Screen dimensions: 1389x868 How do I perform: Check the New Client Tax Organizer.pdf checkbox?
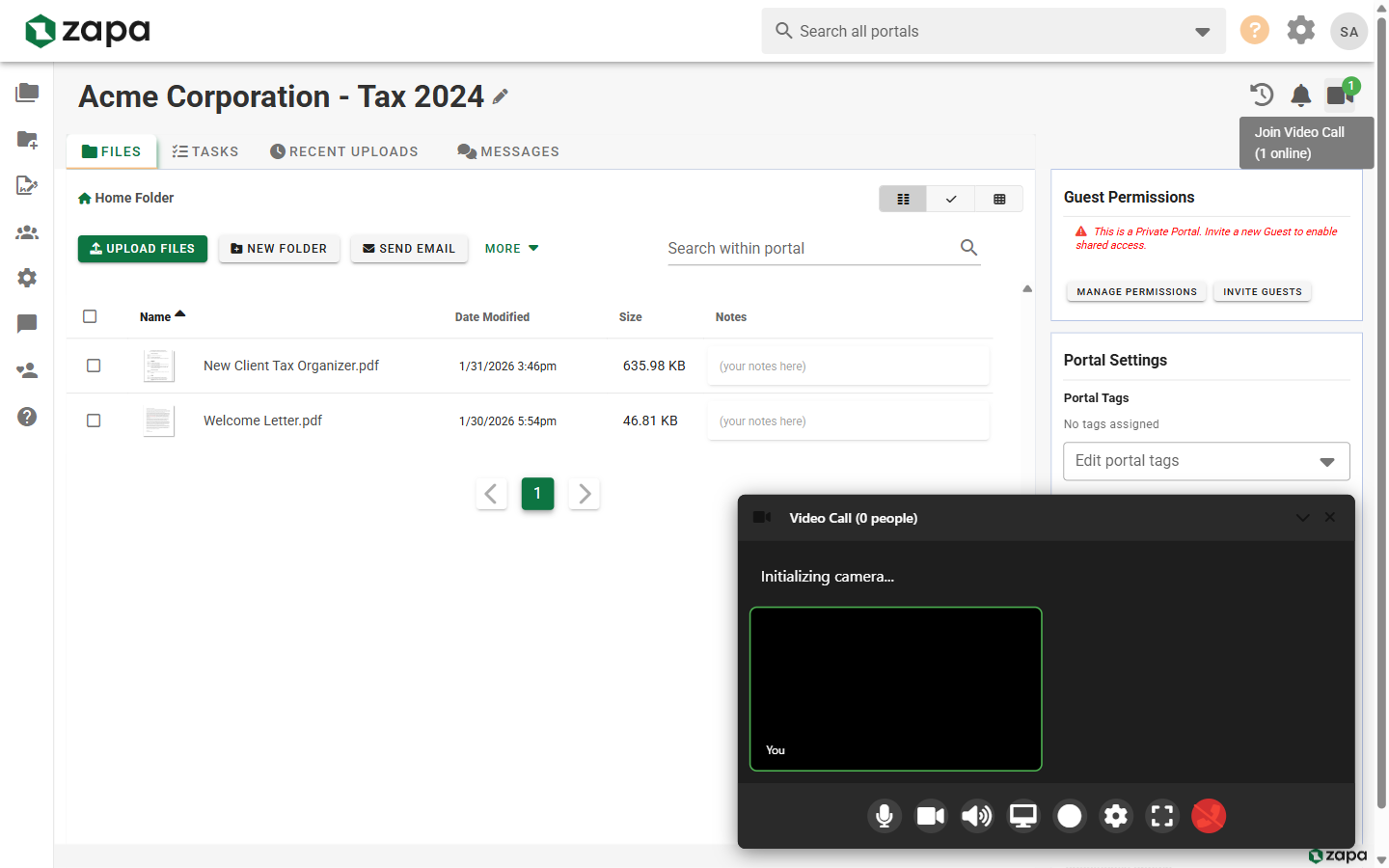(x=94, y=366)
